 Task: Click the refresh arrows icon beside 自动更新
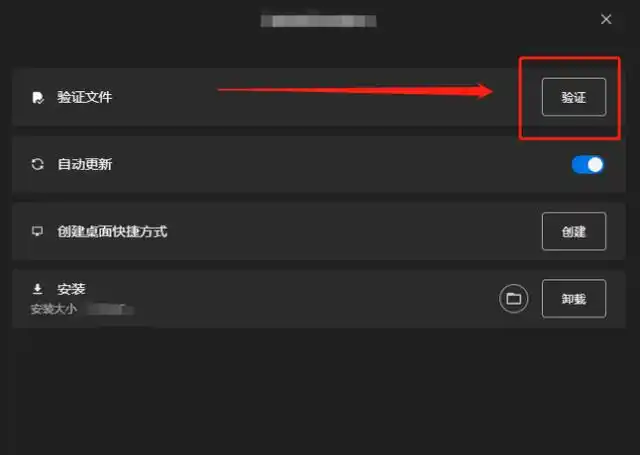38,164
